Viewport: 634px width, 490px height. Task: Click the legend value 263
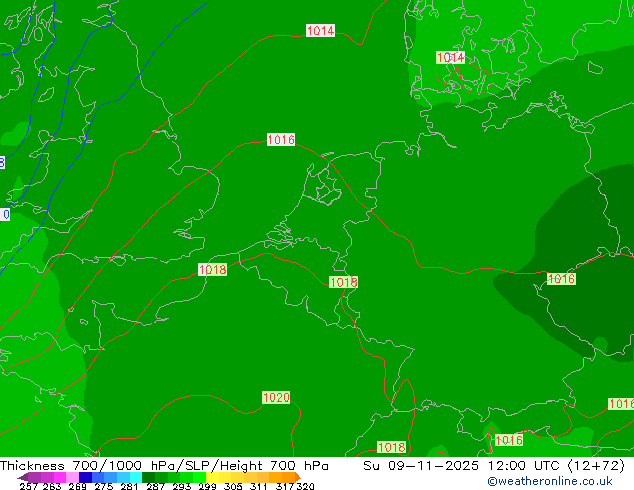pos(52,486)
